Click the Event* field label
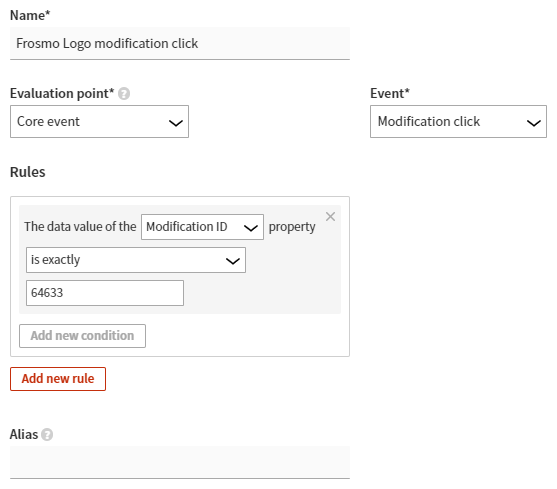 (x=390, y=93)
